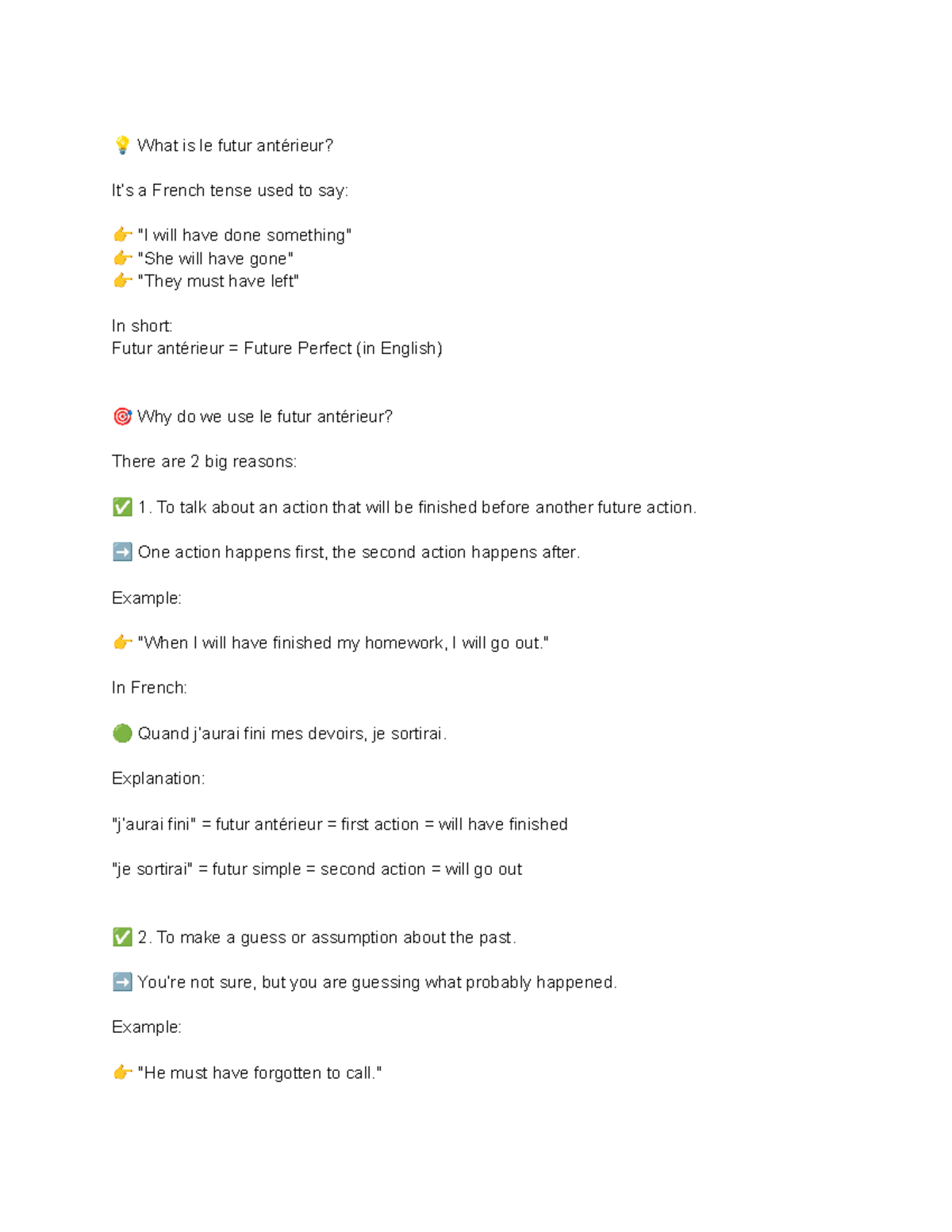Screen dimensions: 952x1232
Task: Click the text "It's a French tense used to say:"
Action: [230, 190]
